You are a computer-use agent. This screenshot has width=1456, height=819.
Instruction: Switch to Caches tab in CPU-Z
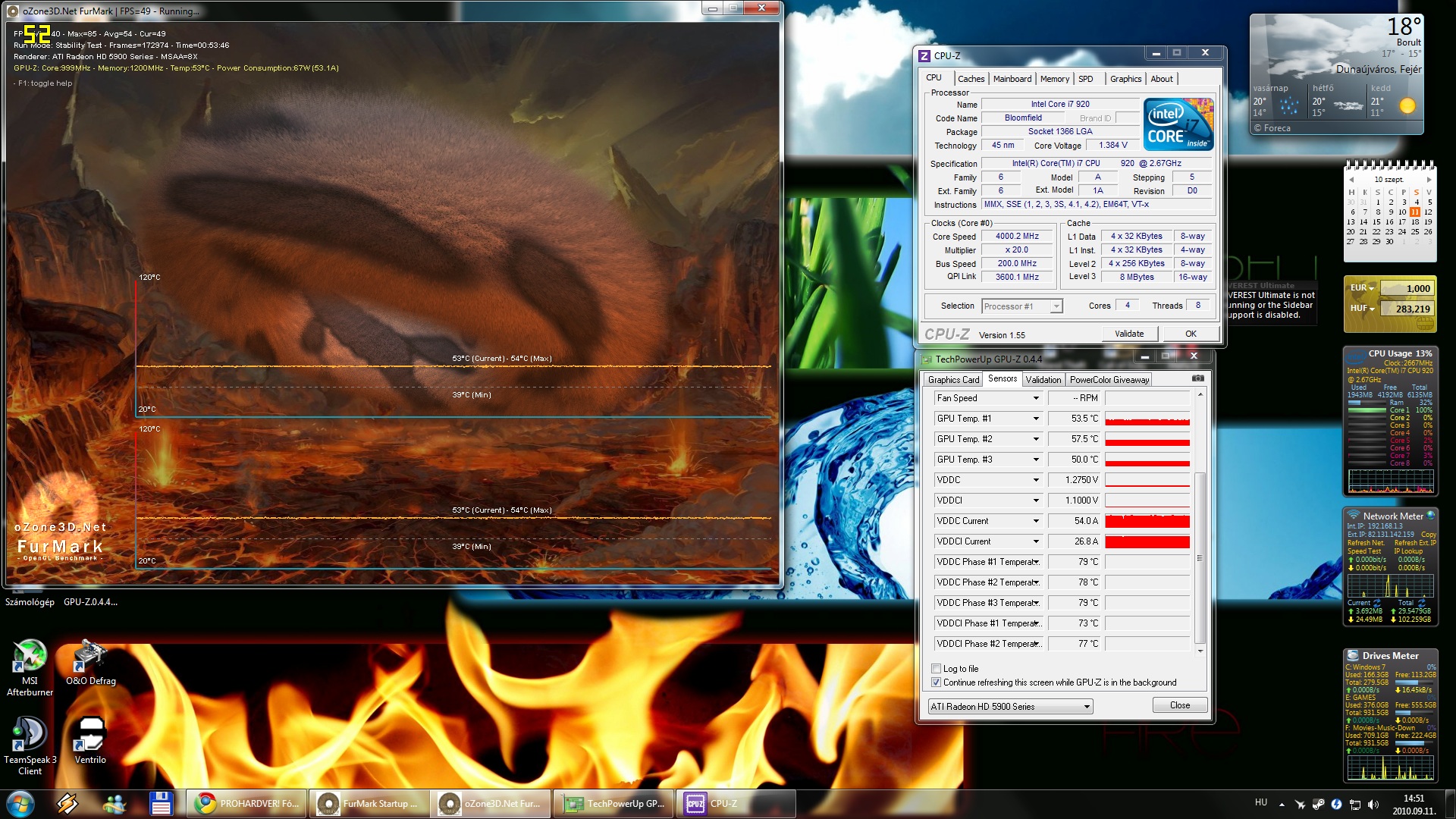click(971, 79)
